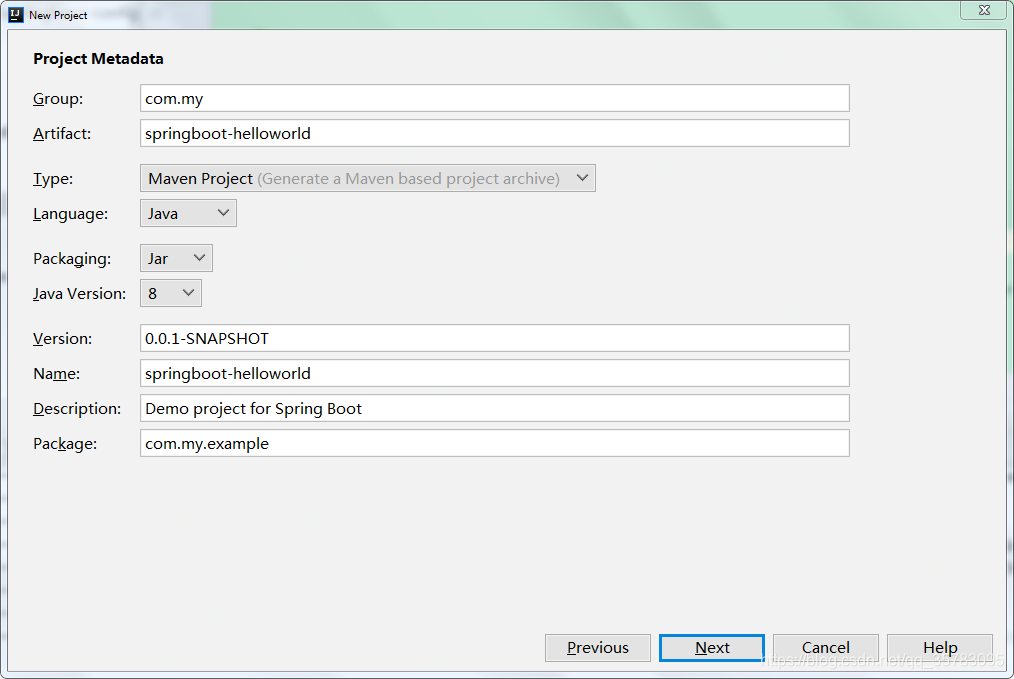Expand the Packaging dropdown set to Jar
1014x679 pixels.
[x=176, y=259]
